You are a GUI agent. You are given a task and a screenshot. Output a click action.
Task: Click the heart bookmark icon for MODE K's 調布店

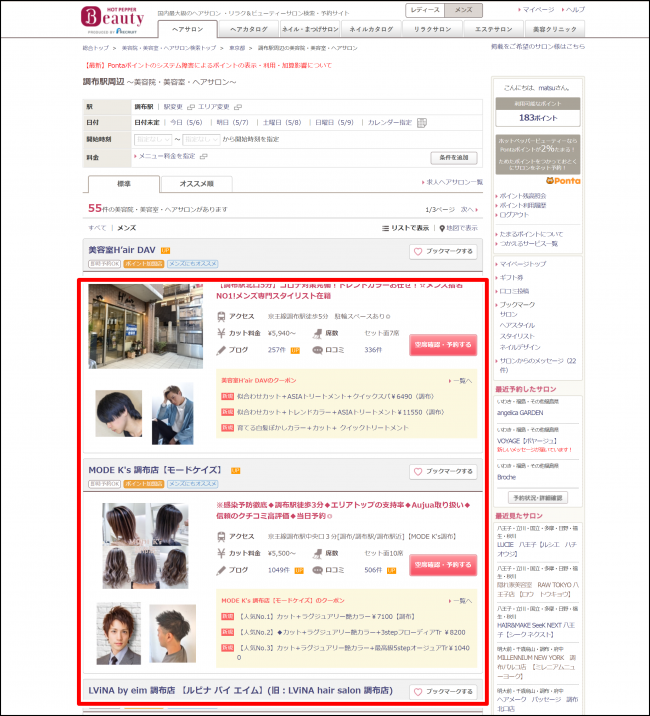[418, 472]
